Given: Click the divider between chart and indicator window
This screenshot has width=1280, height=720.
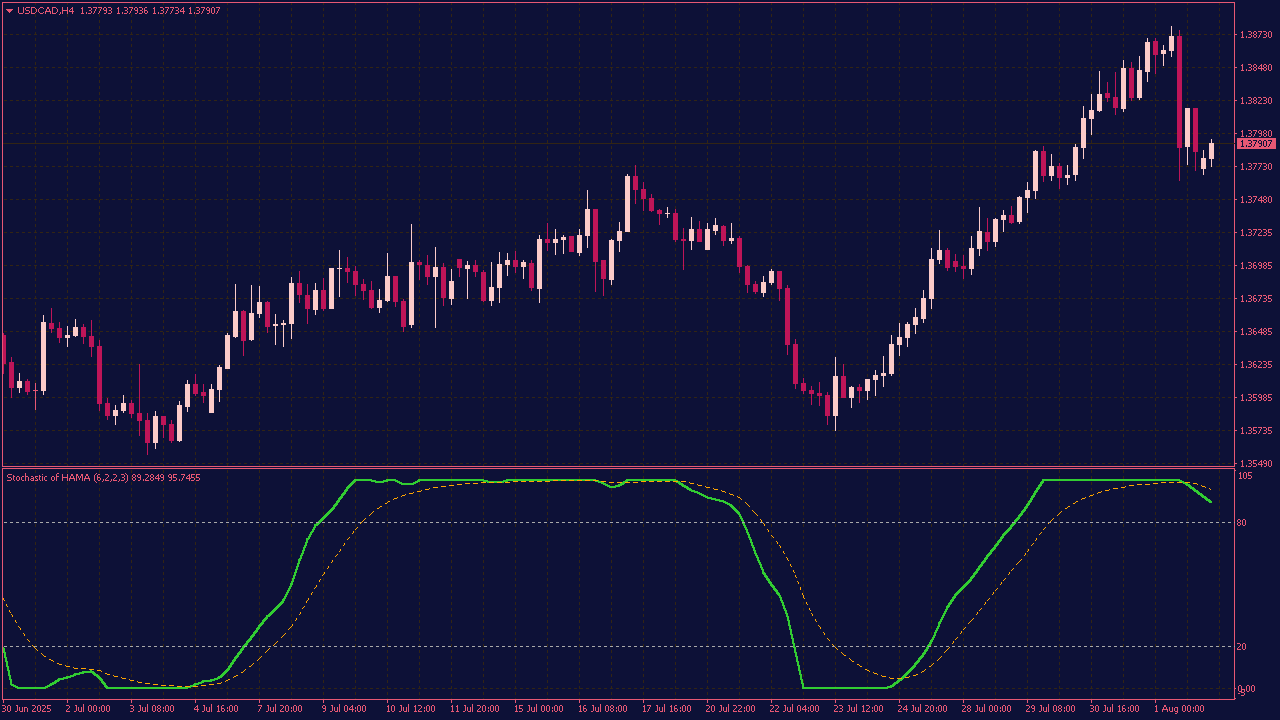Looking at the screenshot, I should coord(618,467).
